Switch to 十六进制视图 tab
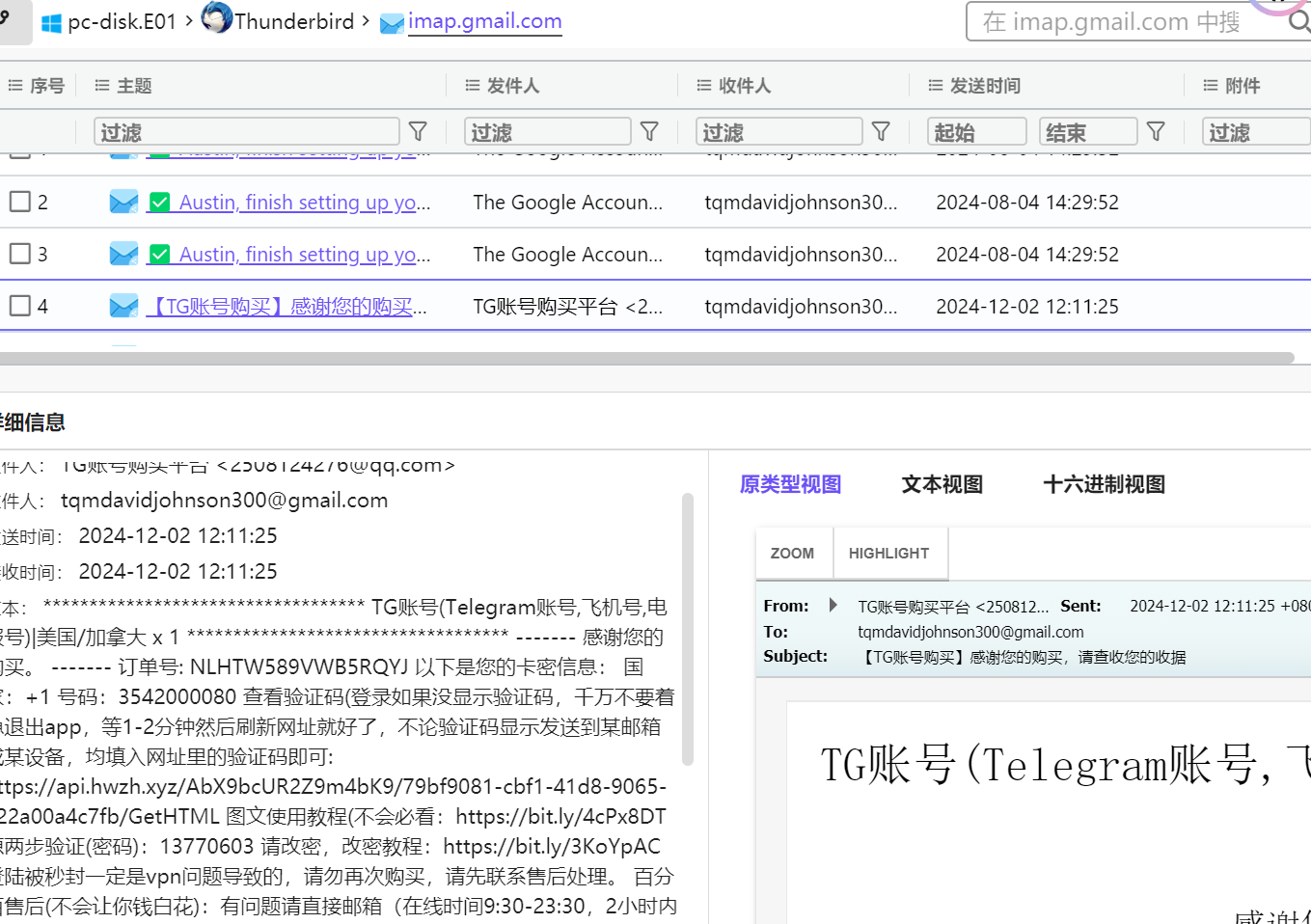Screen dimensions: 1311x924 (x=1105, y=484)
